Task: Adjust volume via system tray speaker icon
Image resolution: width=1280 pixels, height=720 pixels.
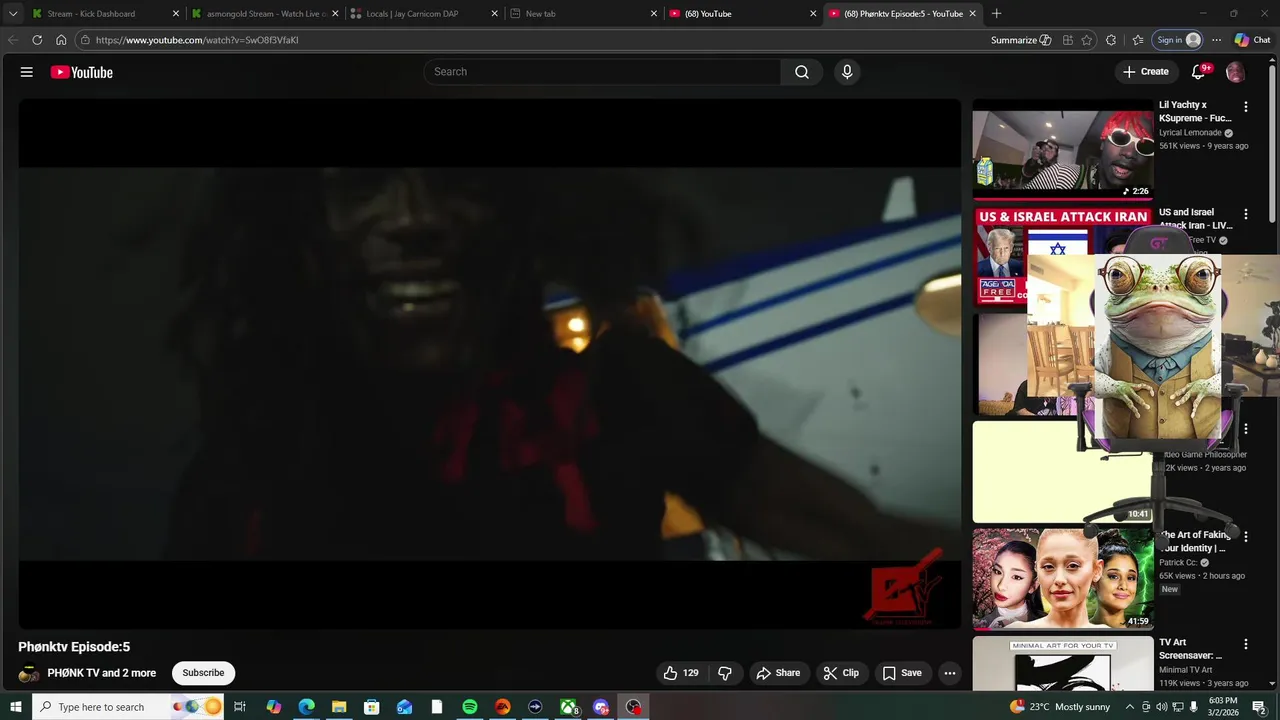Action: [1161, 707]
